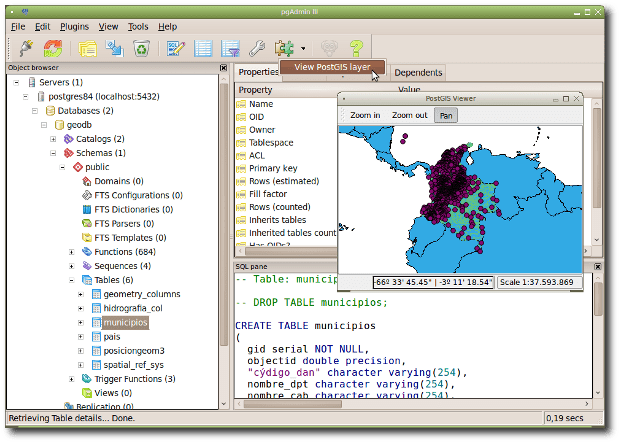
Task: Open the View data grid icon
Action: coord(203,48)
